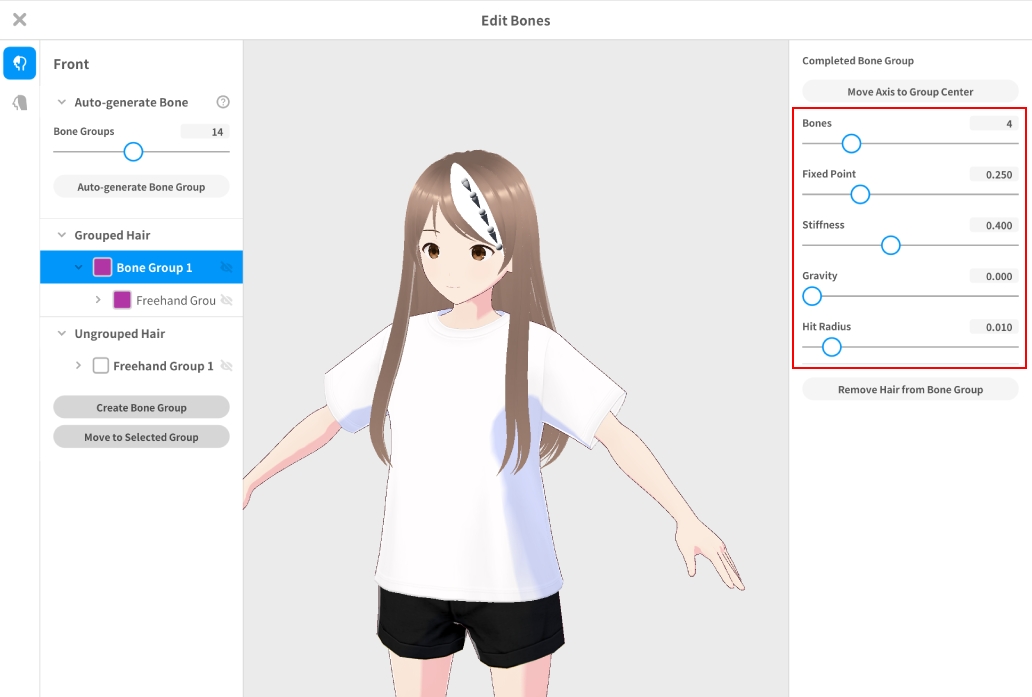This screenshot has width=1032, height=697.
Task: Toggle visibility of the grouped Freehand Group
Action: click(226, 300)
